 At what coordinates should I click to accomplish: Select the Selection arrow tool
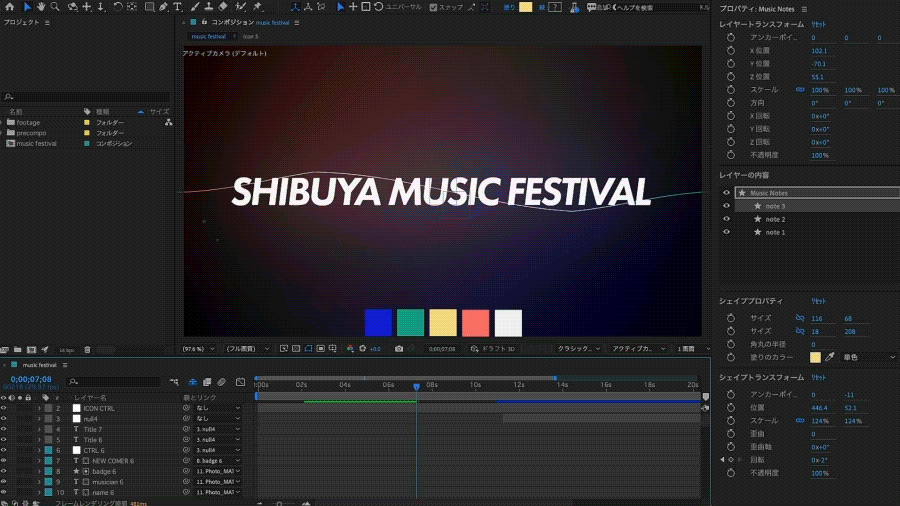point(26,7)
